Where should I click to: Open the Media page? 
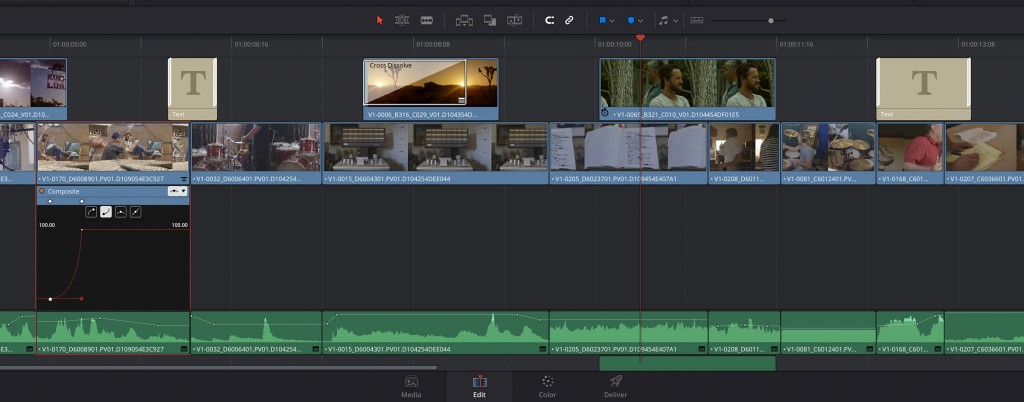point(410,386)
